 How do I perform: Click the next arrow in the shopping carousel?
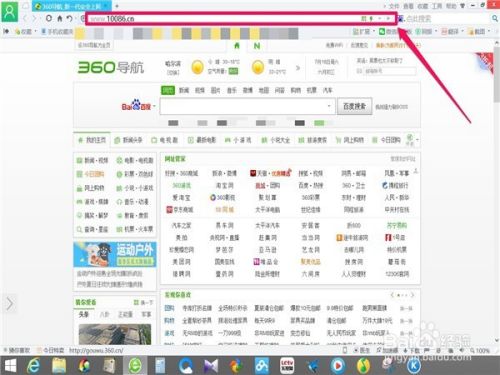(413, 295)
